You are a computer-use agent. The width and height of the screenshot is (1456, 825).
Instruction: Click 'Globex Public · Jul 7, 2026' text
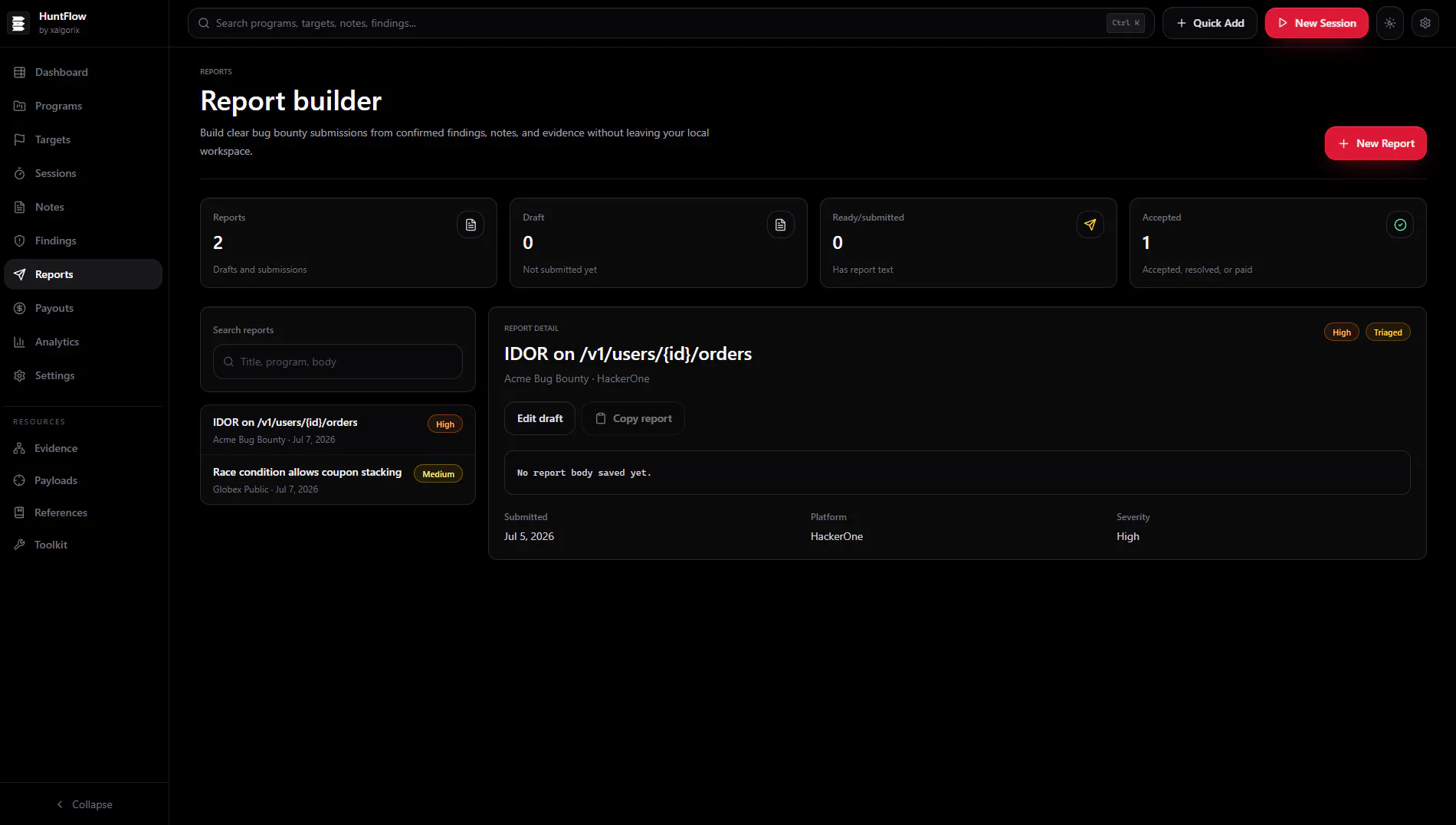point(265,489)
